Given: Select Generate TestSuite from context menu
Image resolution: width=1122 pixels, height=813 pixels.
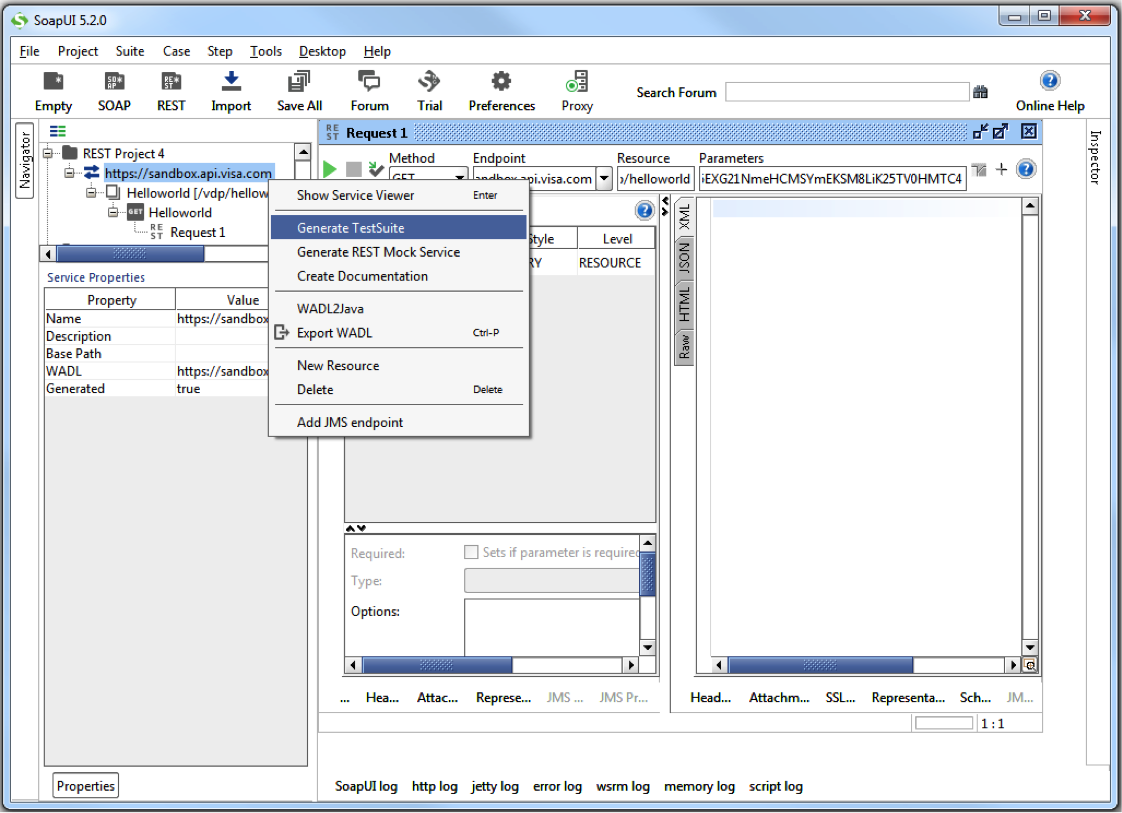Looking at the screenshot, I should click(x=351, y=228).
